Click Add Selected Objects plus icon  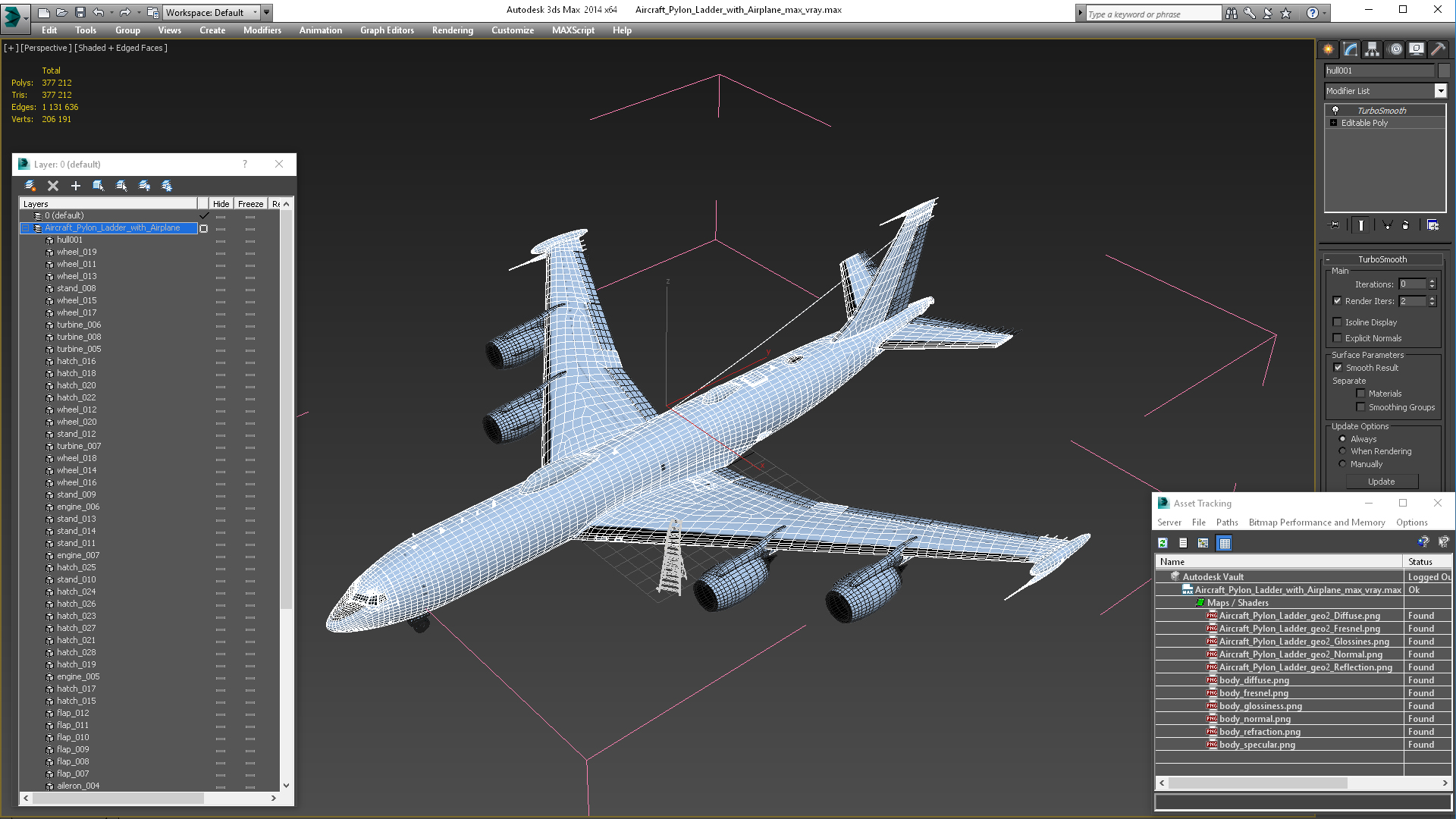point(76,186)
